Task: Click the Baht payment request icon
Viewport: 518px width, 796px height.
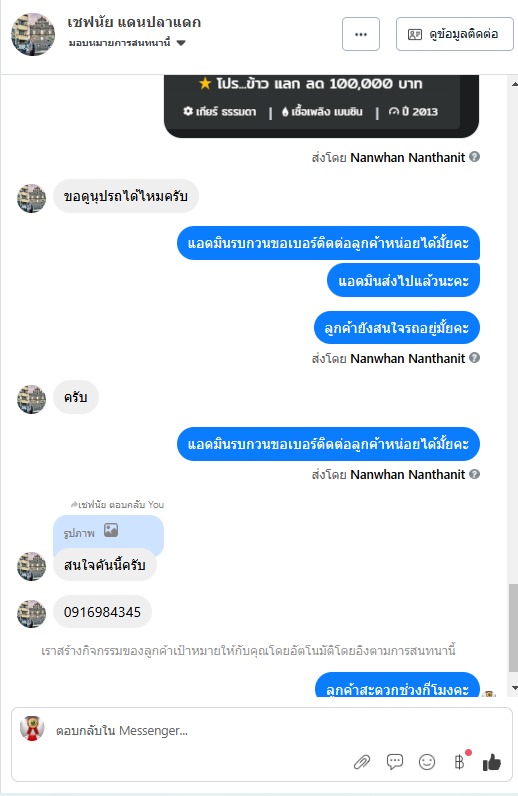Action: (459, 761)
